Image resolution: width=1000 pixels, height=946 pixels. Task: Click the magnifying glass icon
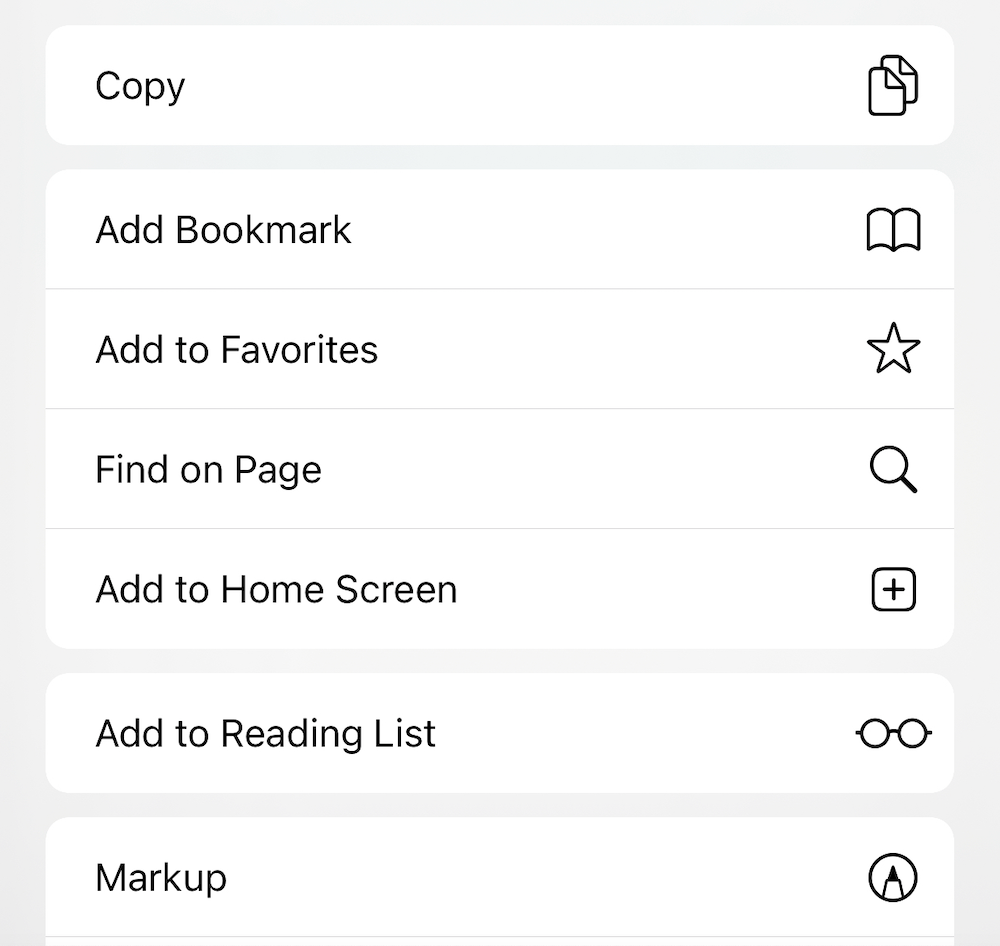(892, 470)
